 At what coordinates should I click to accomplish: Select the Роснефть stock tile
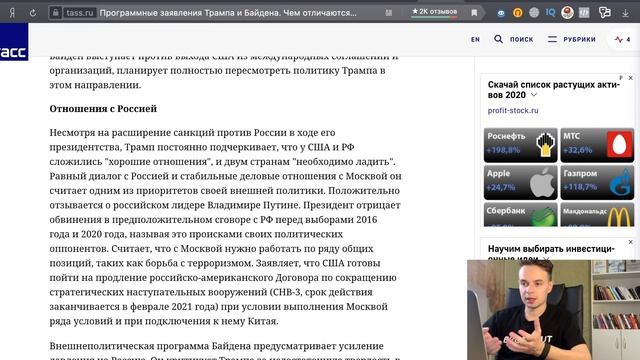point(520,145)
